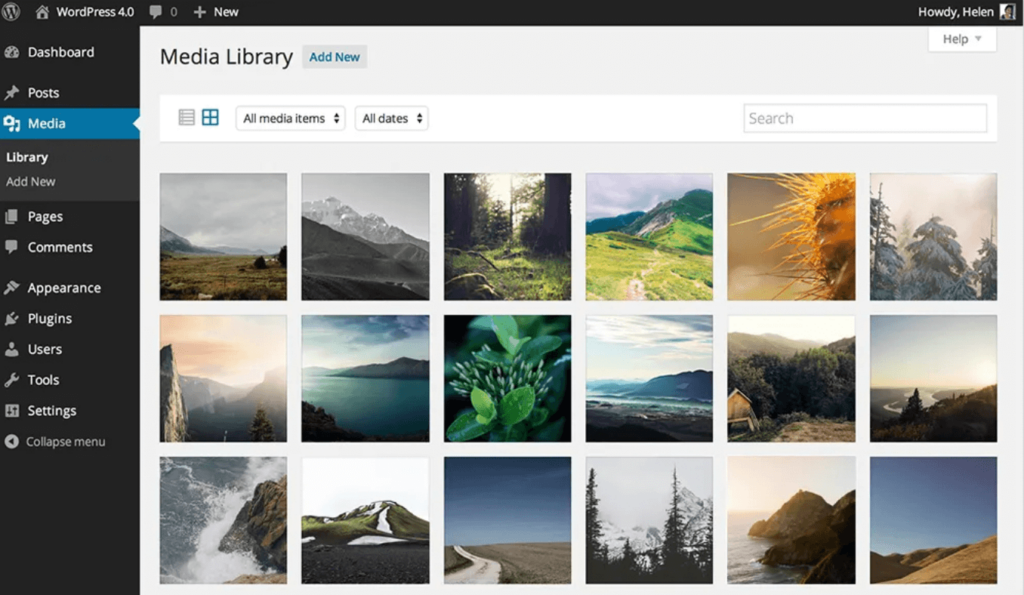
Task: Click the Plugins plug icon
Action: (11, 318)
